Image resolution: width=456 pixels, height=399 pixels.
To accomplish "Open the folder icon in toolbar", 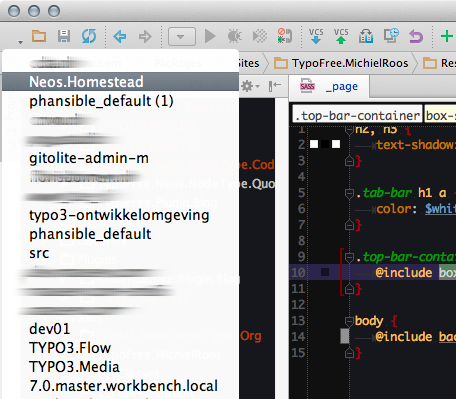I will pos(39,36).
